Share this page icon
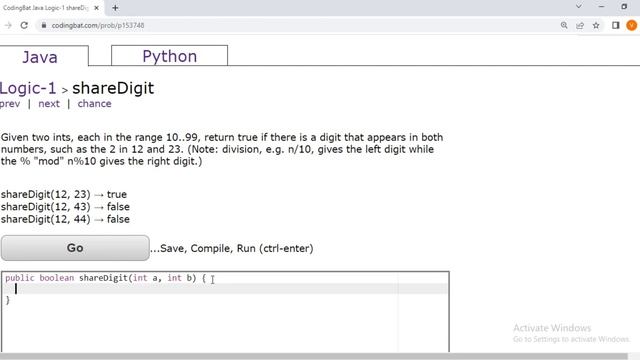Screen dimensions: 640x360 tap(580, 25)
